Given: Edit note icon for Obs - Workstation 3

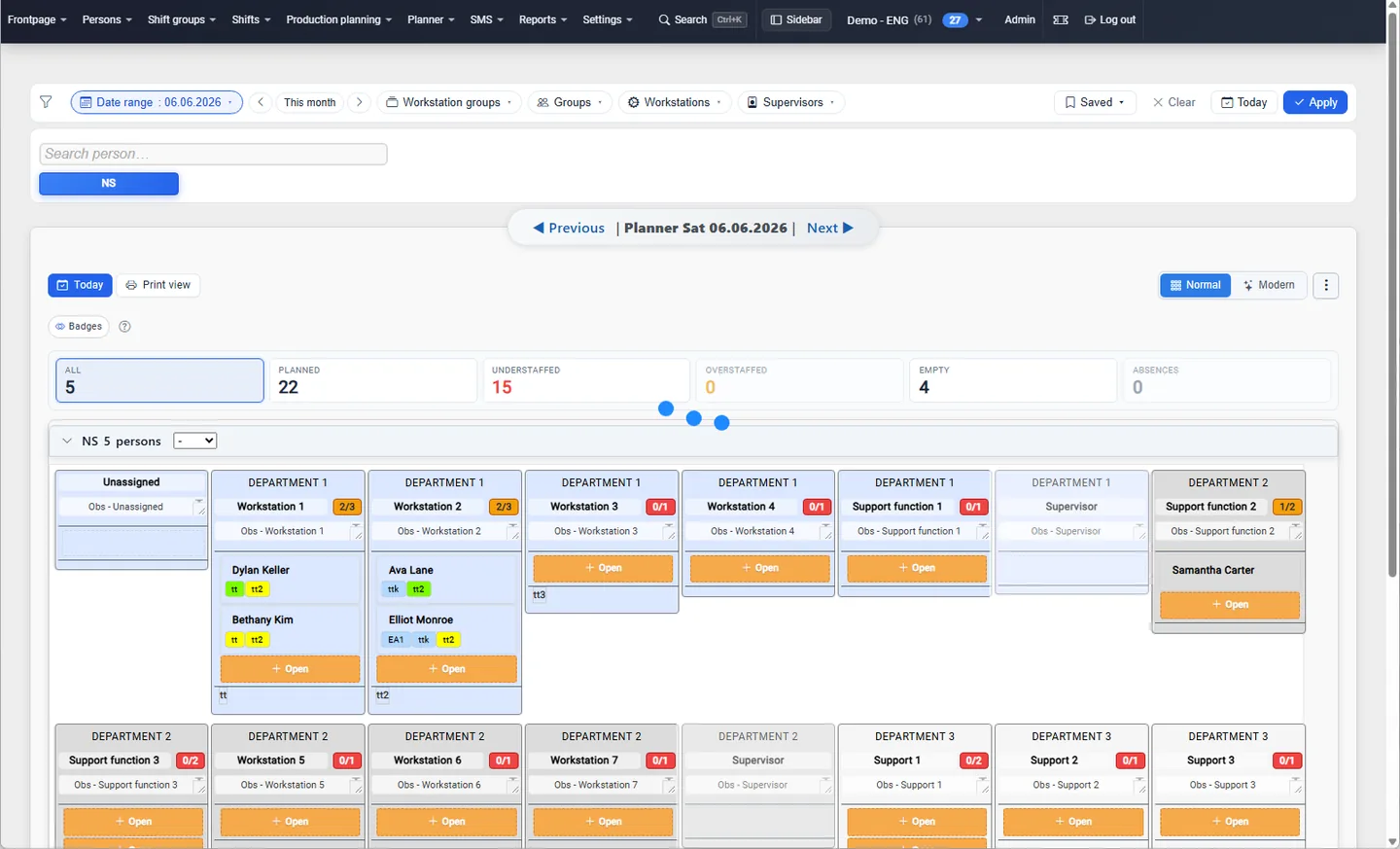Looking at the screenshot, I should pos(669,532).
